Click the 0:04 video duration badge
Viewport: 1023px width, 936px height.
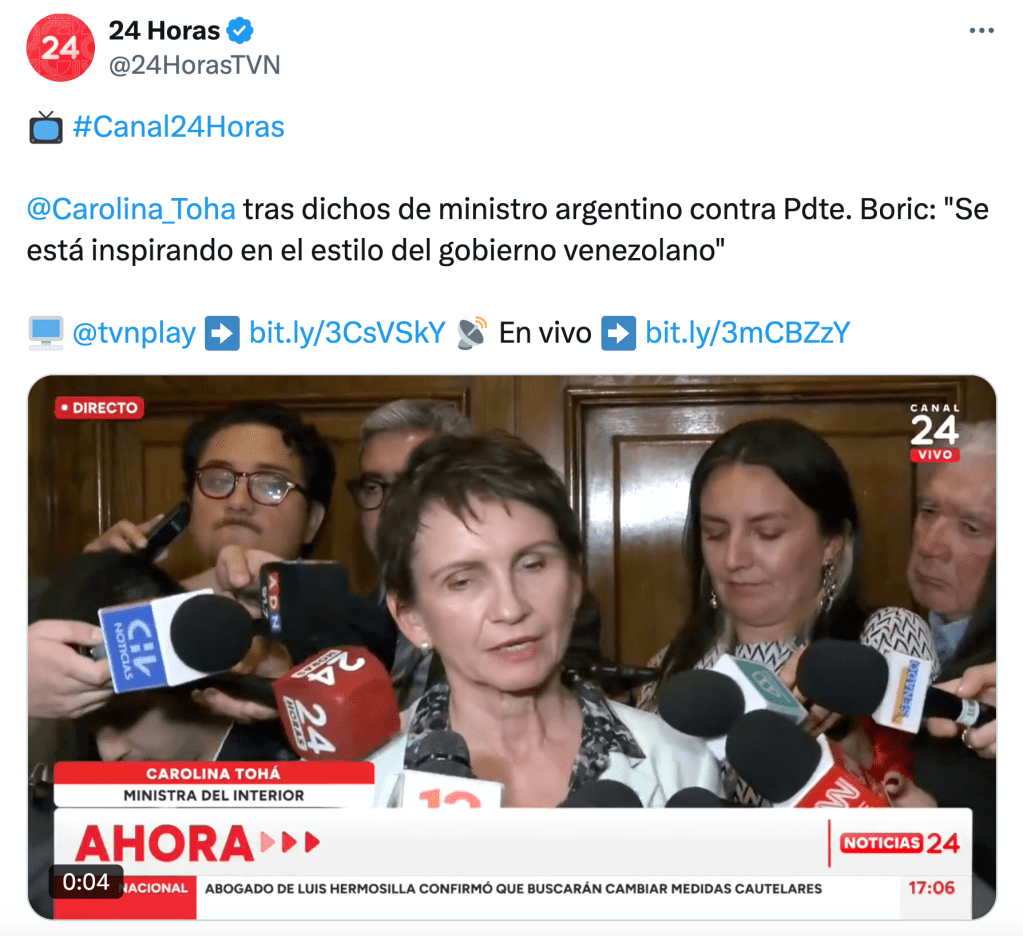(x=85, y=882)
